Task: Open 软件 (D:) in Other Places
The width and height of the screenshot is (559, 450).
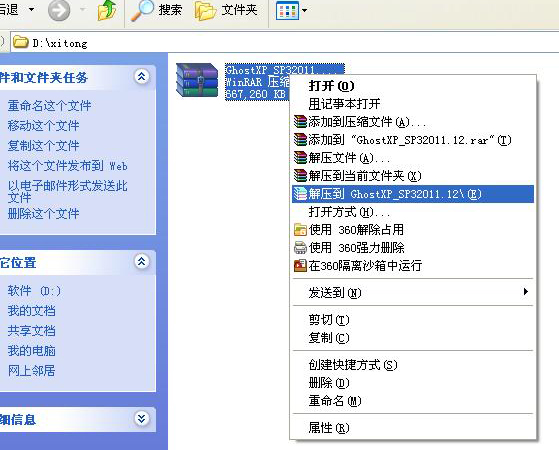Action: pyautogui.click(x=34, y=291)
